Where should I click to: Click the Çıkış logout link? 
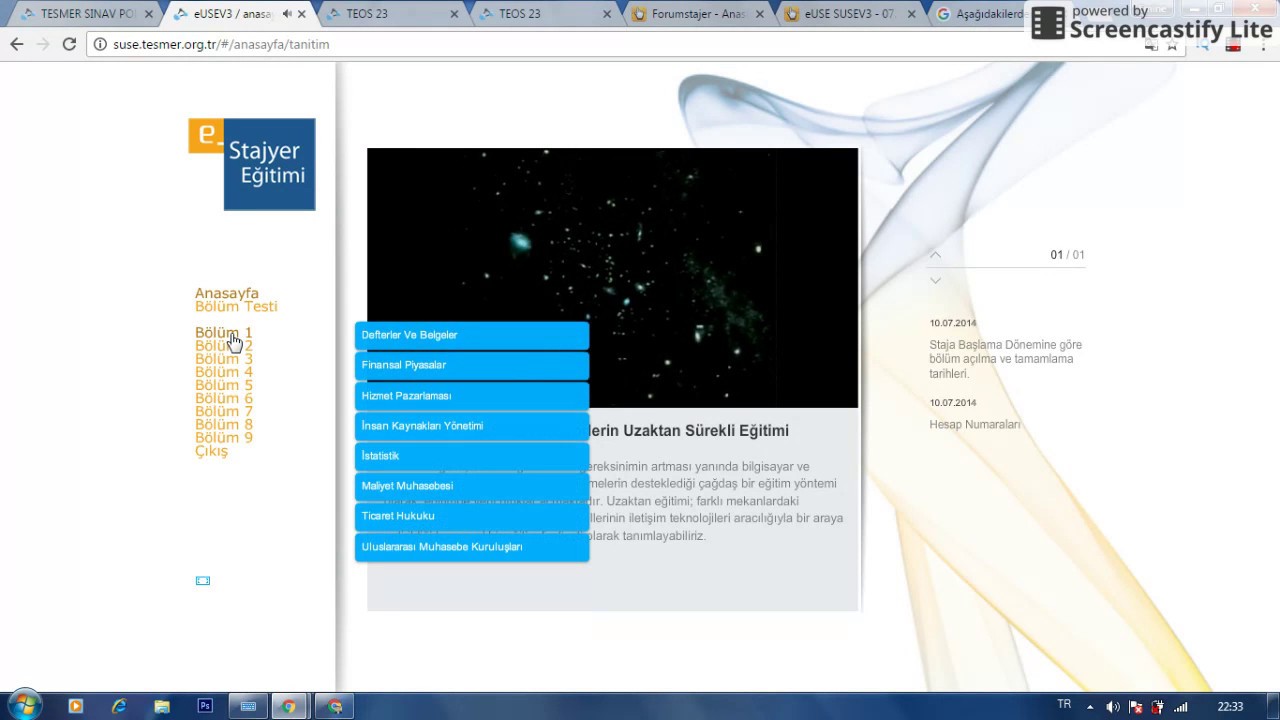click(211, 451)
